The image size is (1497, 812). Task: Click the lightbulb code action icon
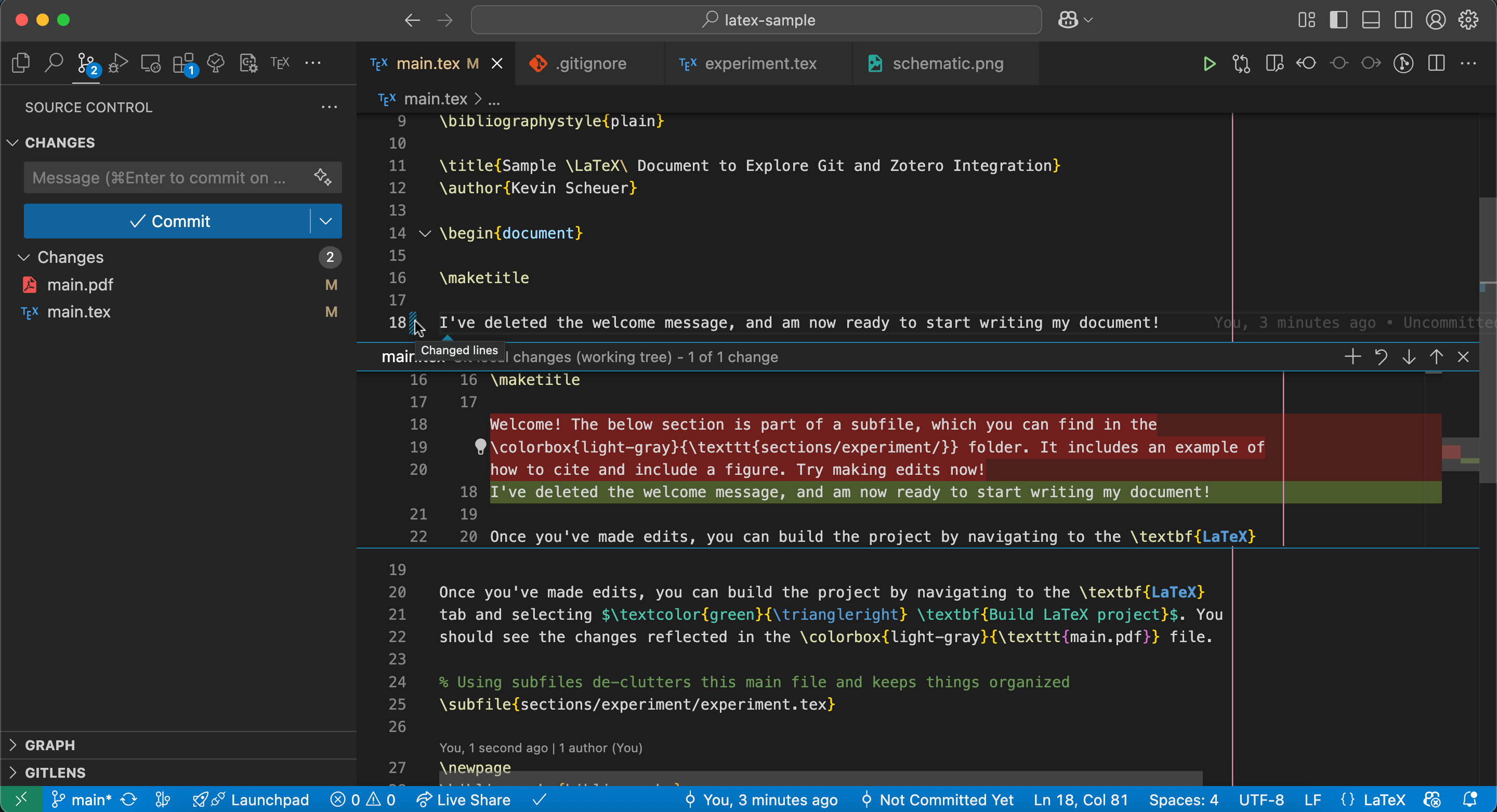click(480, 447)
